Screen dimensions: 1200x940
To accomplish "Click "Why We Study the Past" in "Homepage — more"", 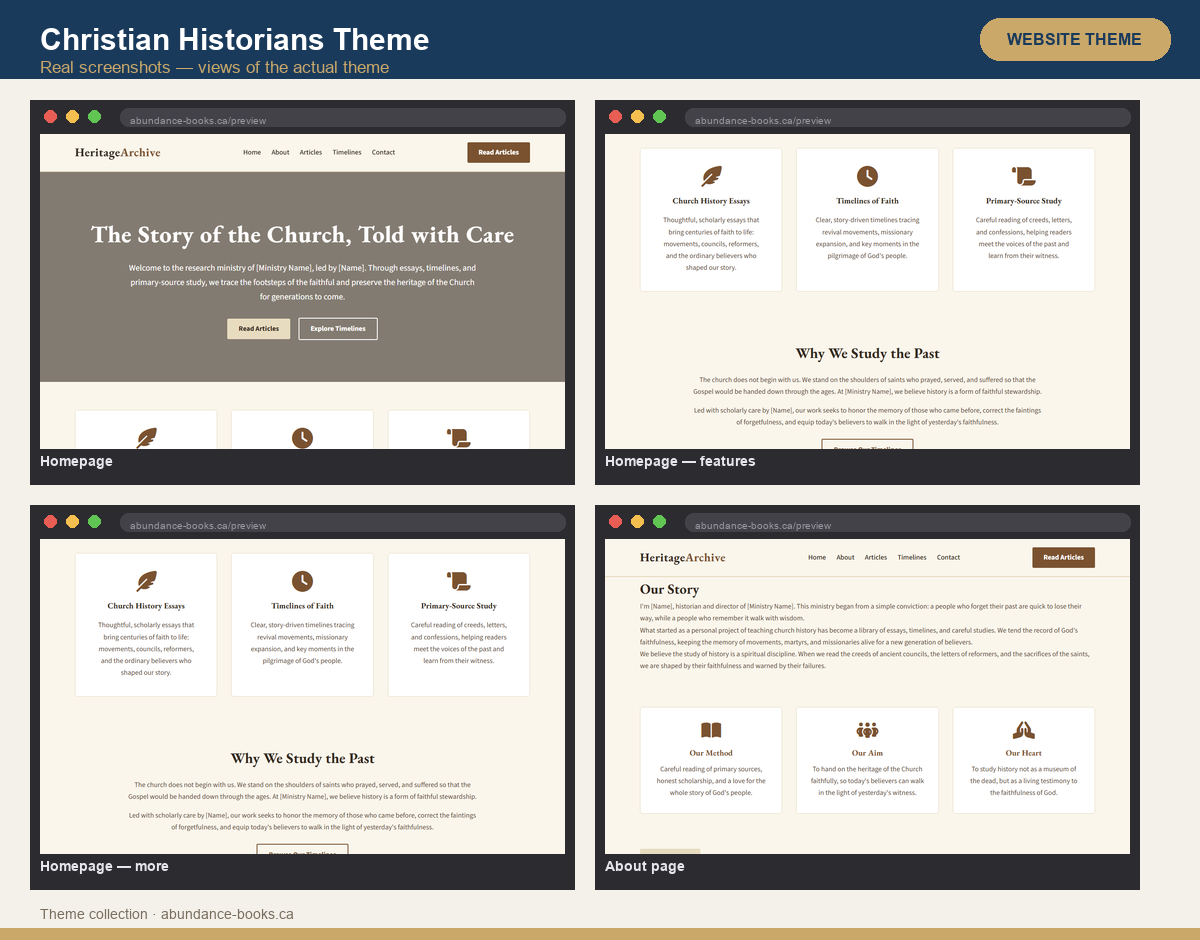I will coord(302,758).
